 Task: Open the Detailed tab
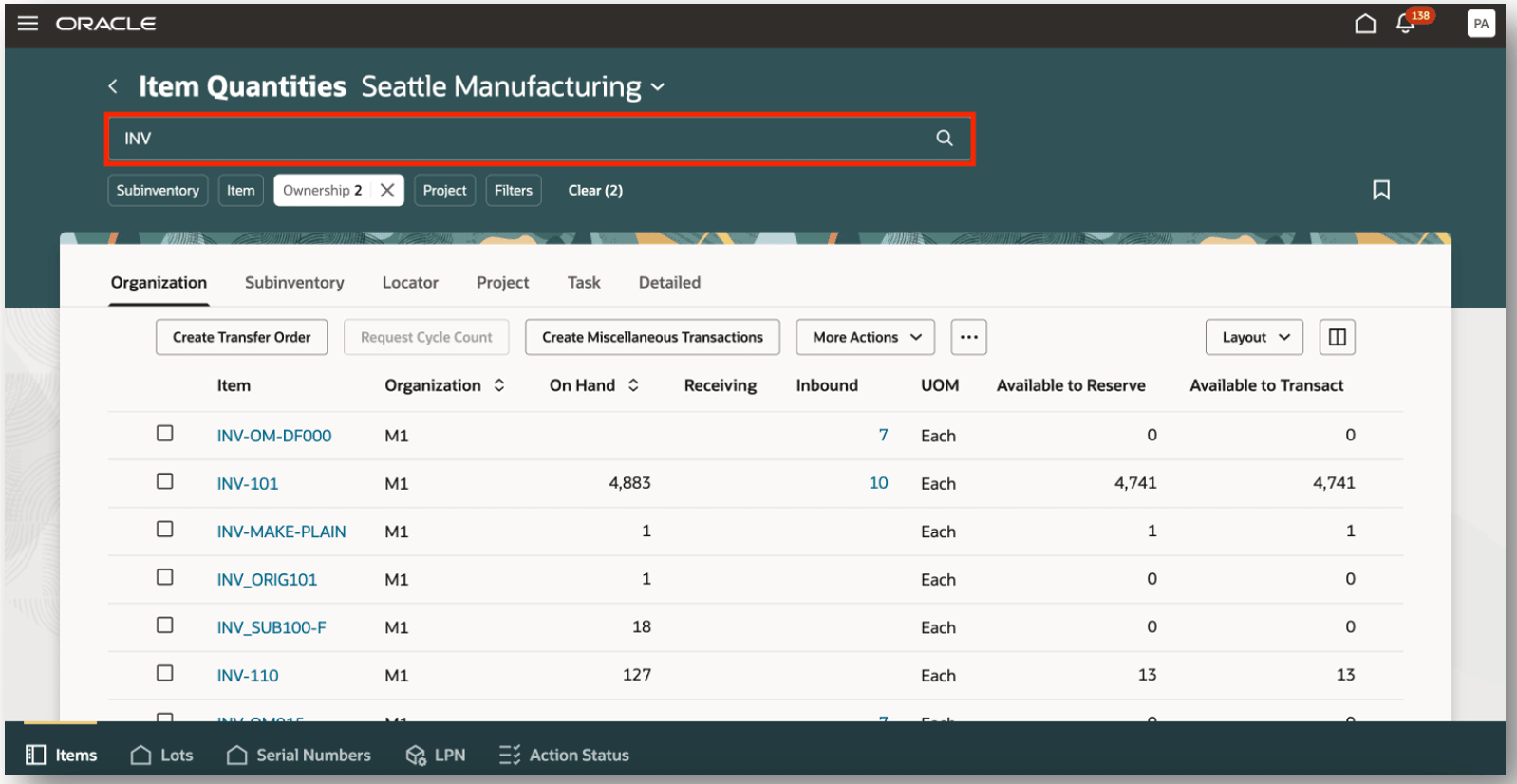pos(669,283)
